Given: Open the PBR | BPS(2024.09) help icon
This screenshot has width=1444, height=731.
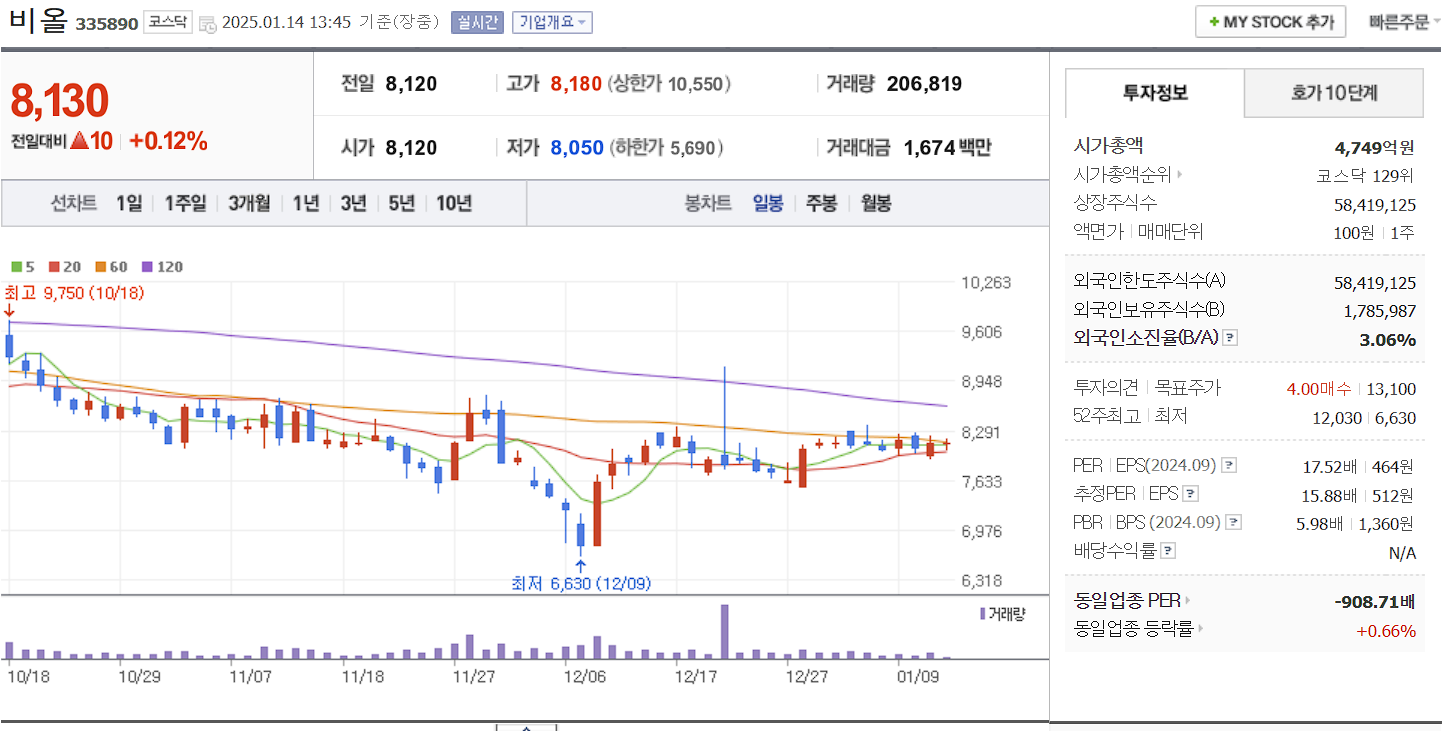Looking at the screenshot, I should pyautogui.click(x=1233, y=521).
